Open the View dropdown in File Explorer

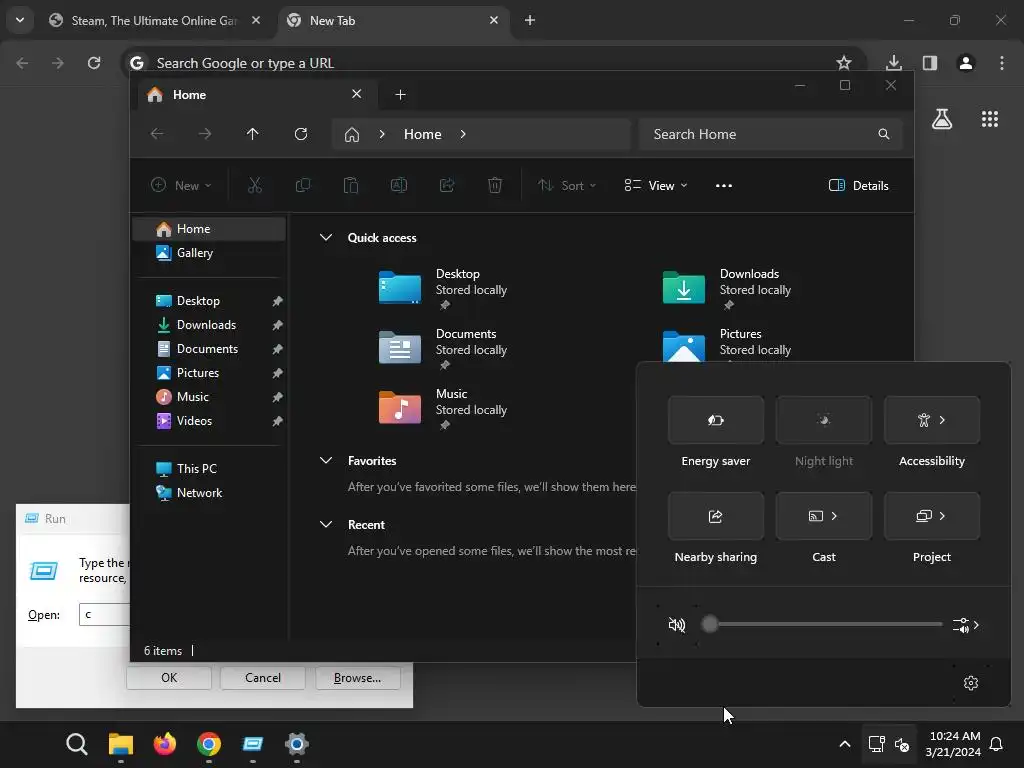656,185
